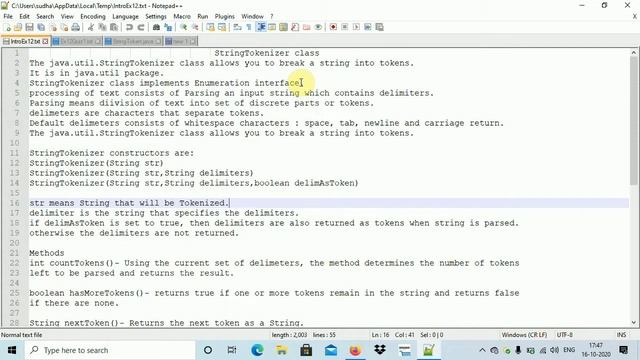Open Firefox from the taskbar
The width and height of the screenshot is (640, 360).
coord(355,350)
